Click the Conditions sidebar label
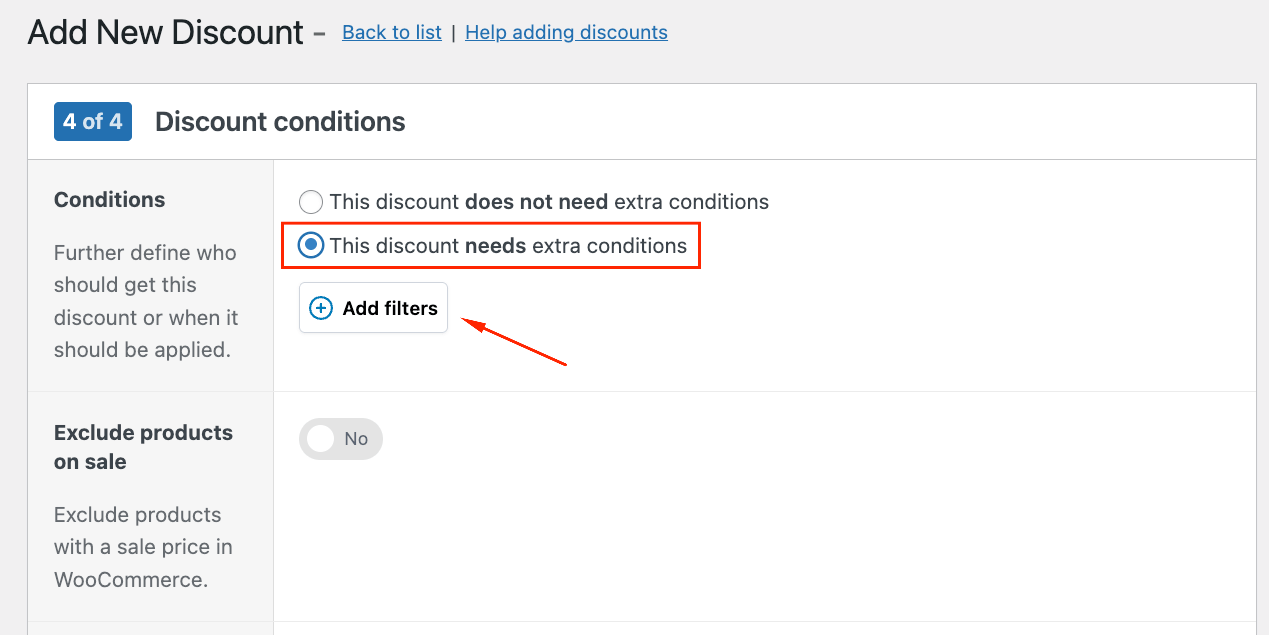The width and height of the screenshot is (1269, 635). [x=109, y=199]
